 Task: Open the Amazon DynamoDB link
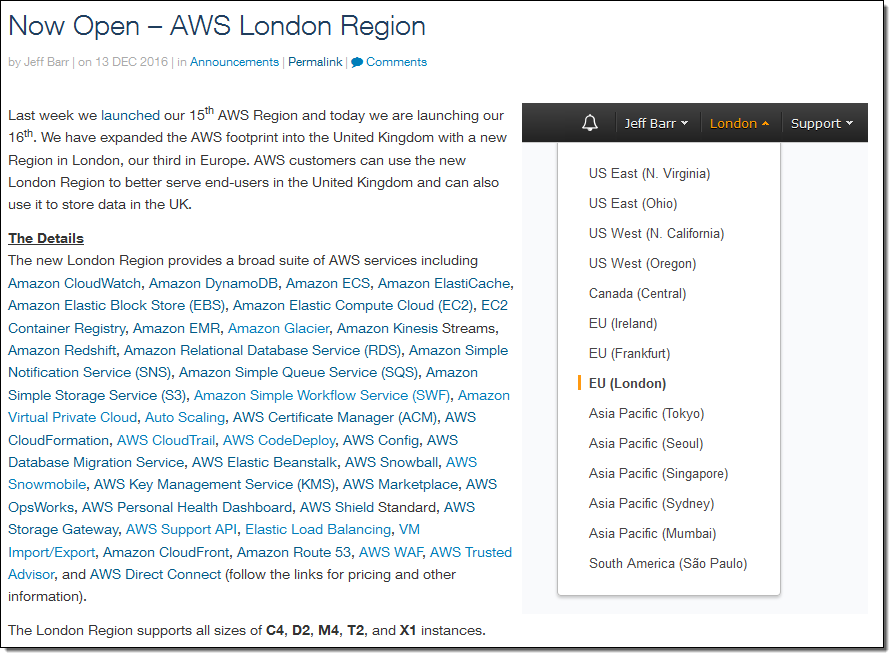click(213, 283)
